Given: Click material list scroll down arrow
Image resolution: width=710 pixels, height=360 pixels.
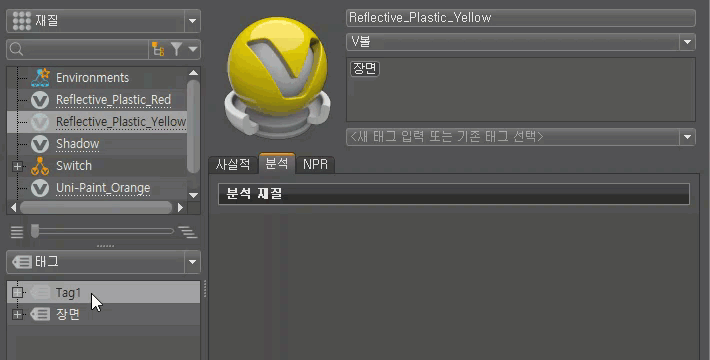Looking at the screenshot, I should [x=193, y=196].
